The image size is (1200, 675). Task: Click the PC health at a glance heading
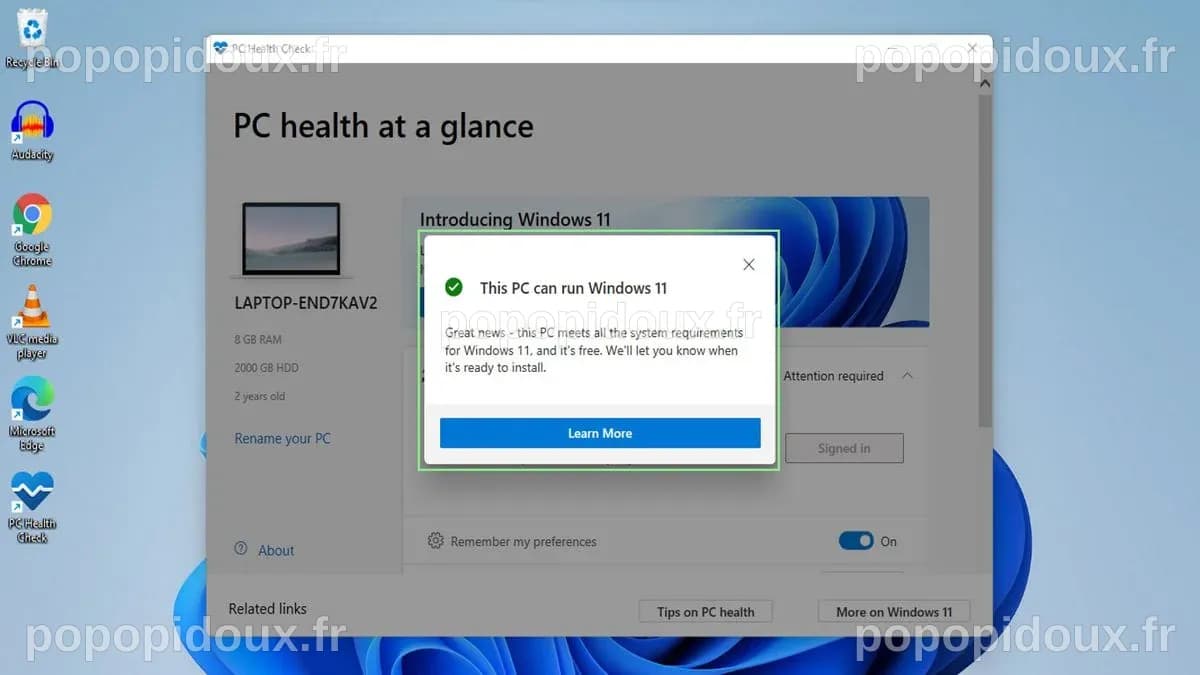click(x=383, y=127)
